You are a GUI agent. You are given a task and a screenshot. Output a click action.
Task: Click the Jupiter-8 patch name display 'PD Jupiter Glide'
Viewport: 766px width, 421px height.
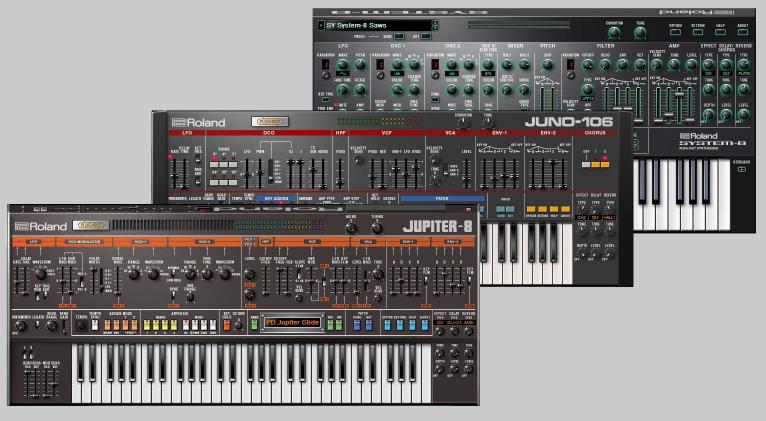coord(292,322)
